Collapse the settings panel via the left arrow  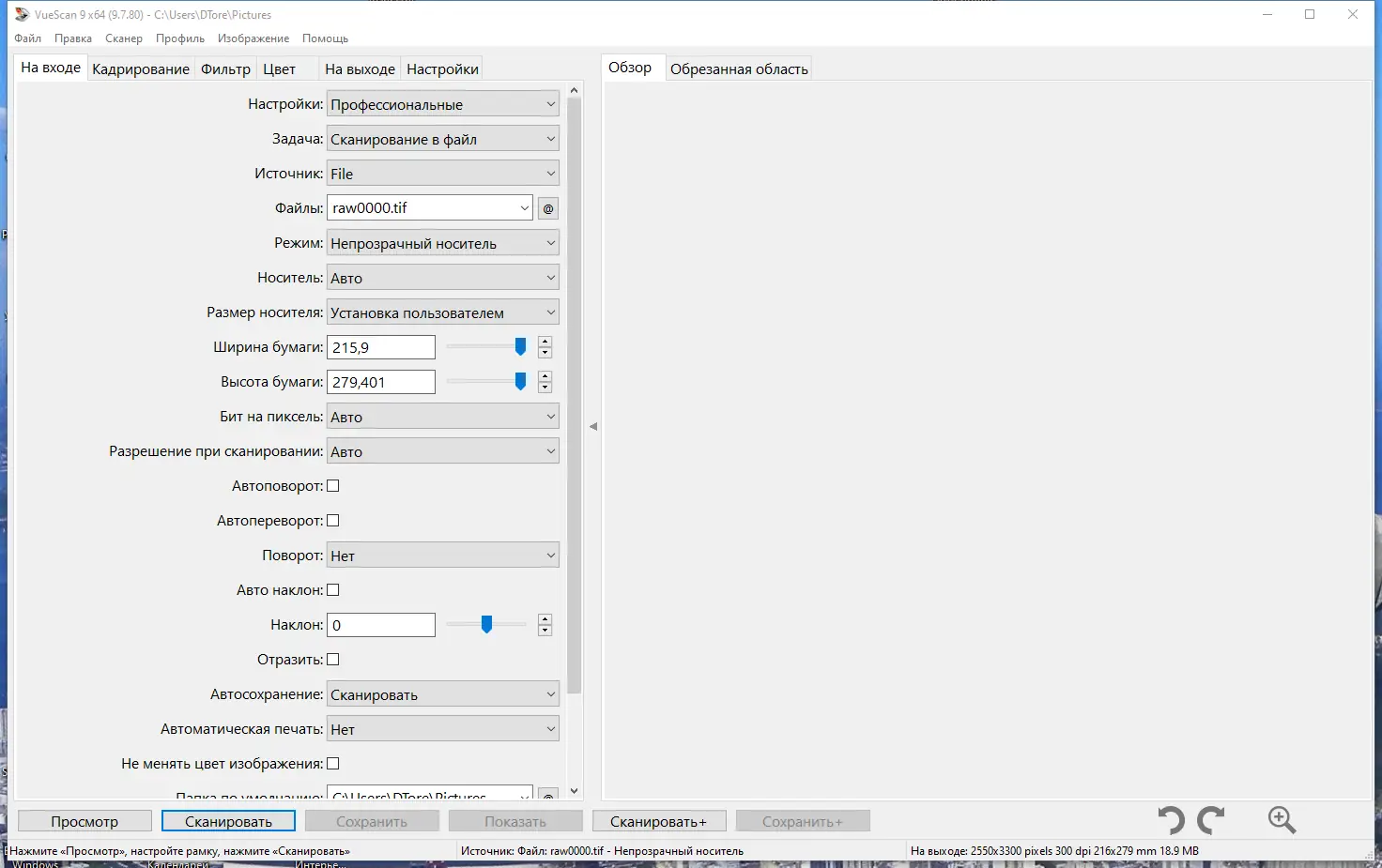pos(593,425)
